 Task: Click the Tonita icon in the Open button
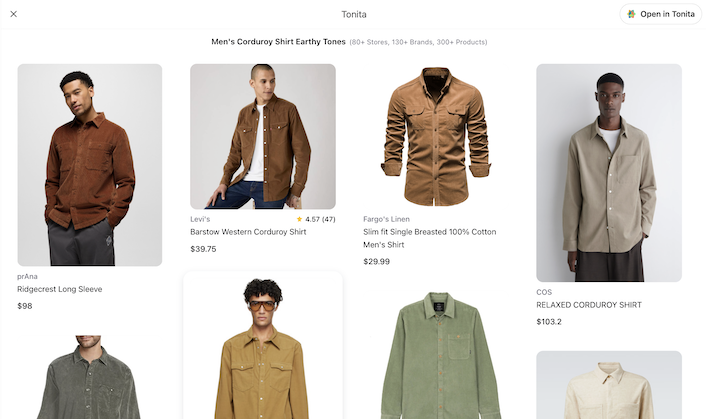click(x=631, y=14)
